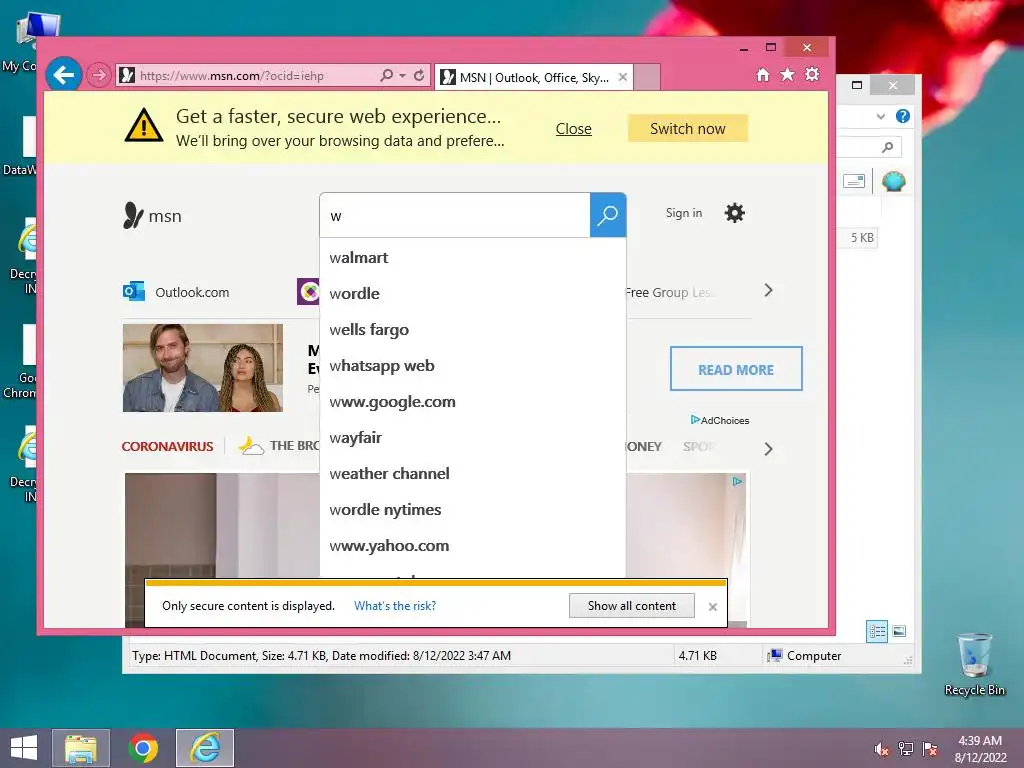
Task: Open the CORONAVIRUS news category
Action: point(167,446)
